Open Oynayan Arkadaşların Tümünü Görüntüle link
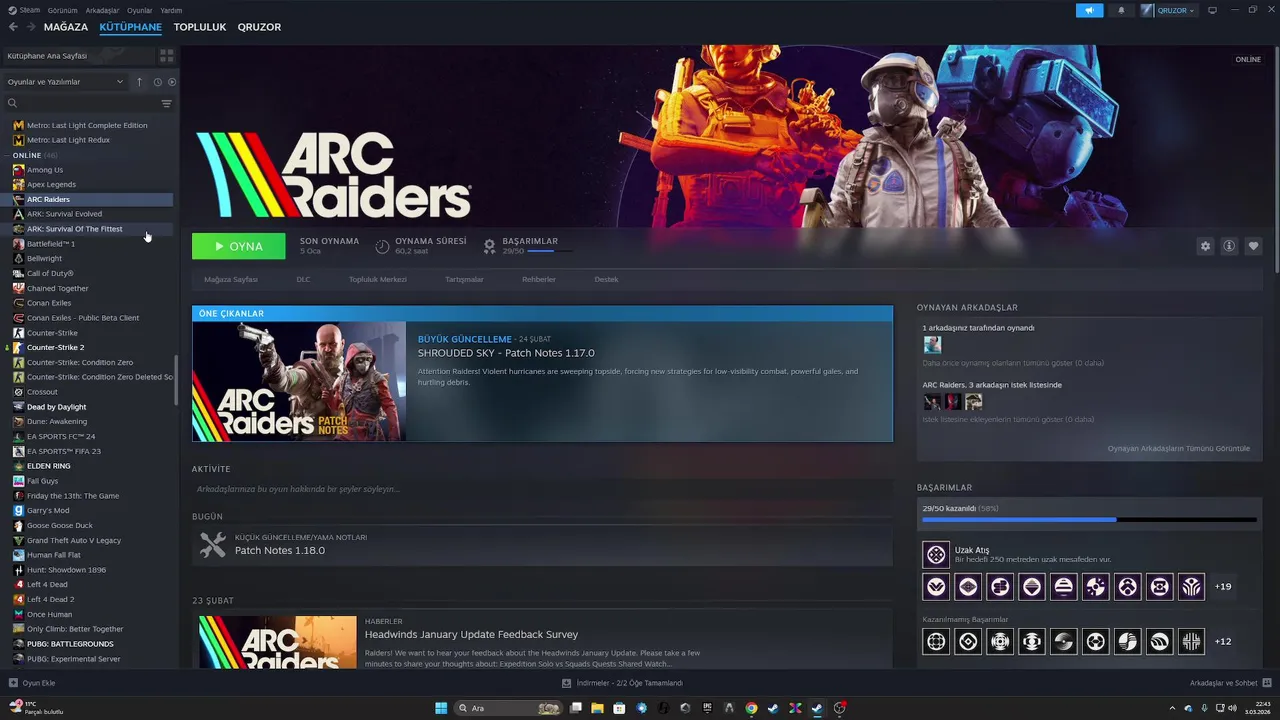Screen dimensions: 1280x720 pyautogui.click(x=1178, y=448)
